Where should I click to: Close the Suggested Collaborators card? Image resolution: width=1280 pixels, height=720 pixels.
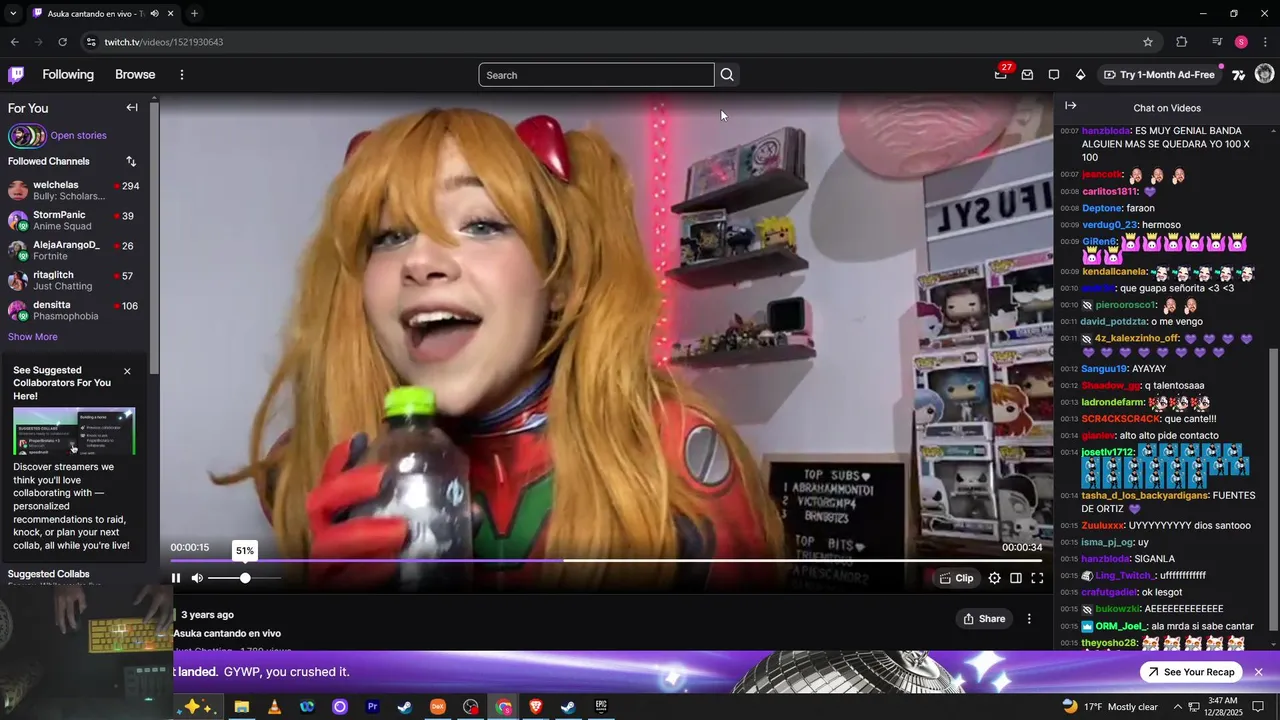click(127, 371)
